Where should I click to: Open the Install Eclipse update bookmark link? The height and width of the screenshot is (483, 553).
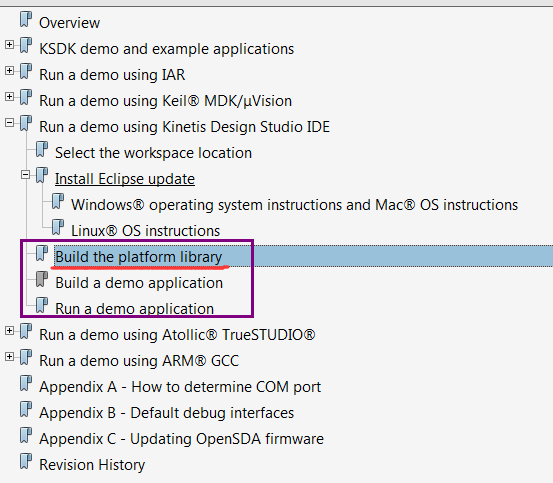[x=125, y=179]
